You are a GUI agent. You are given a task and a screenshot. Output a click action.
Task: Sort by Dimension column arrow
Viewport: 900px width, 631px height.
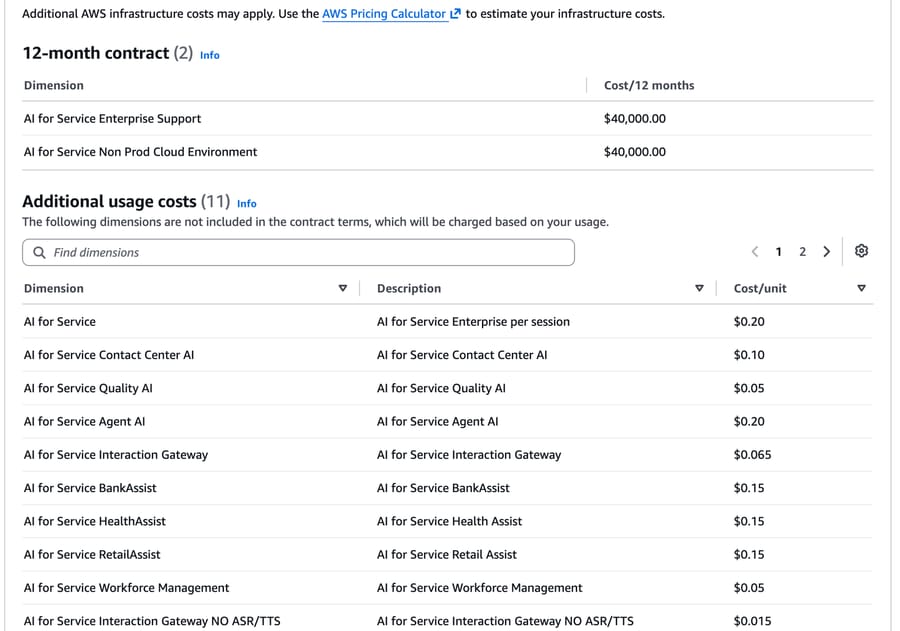343,288
